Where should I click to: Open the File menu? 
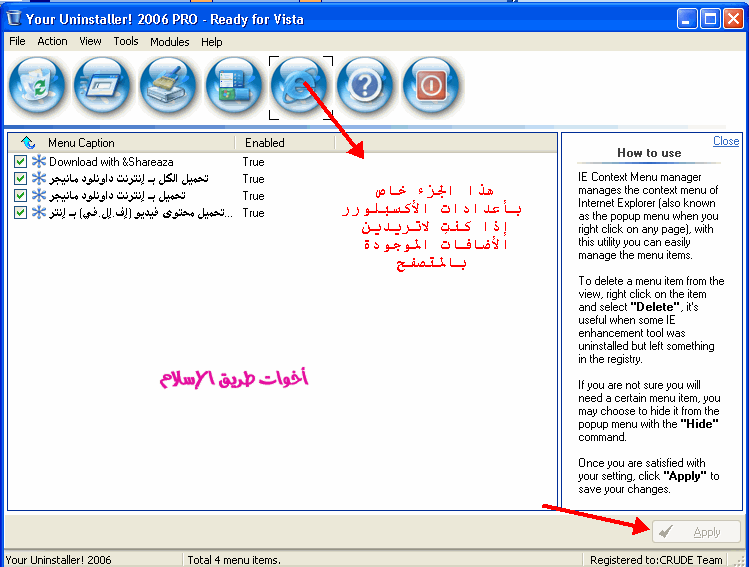click(x=17, y=42)
